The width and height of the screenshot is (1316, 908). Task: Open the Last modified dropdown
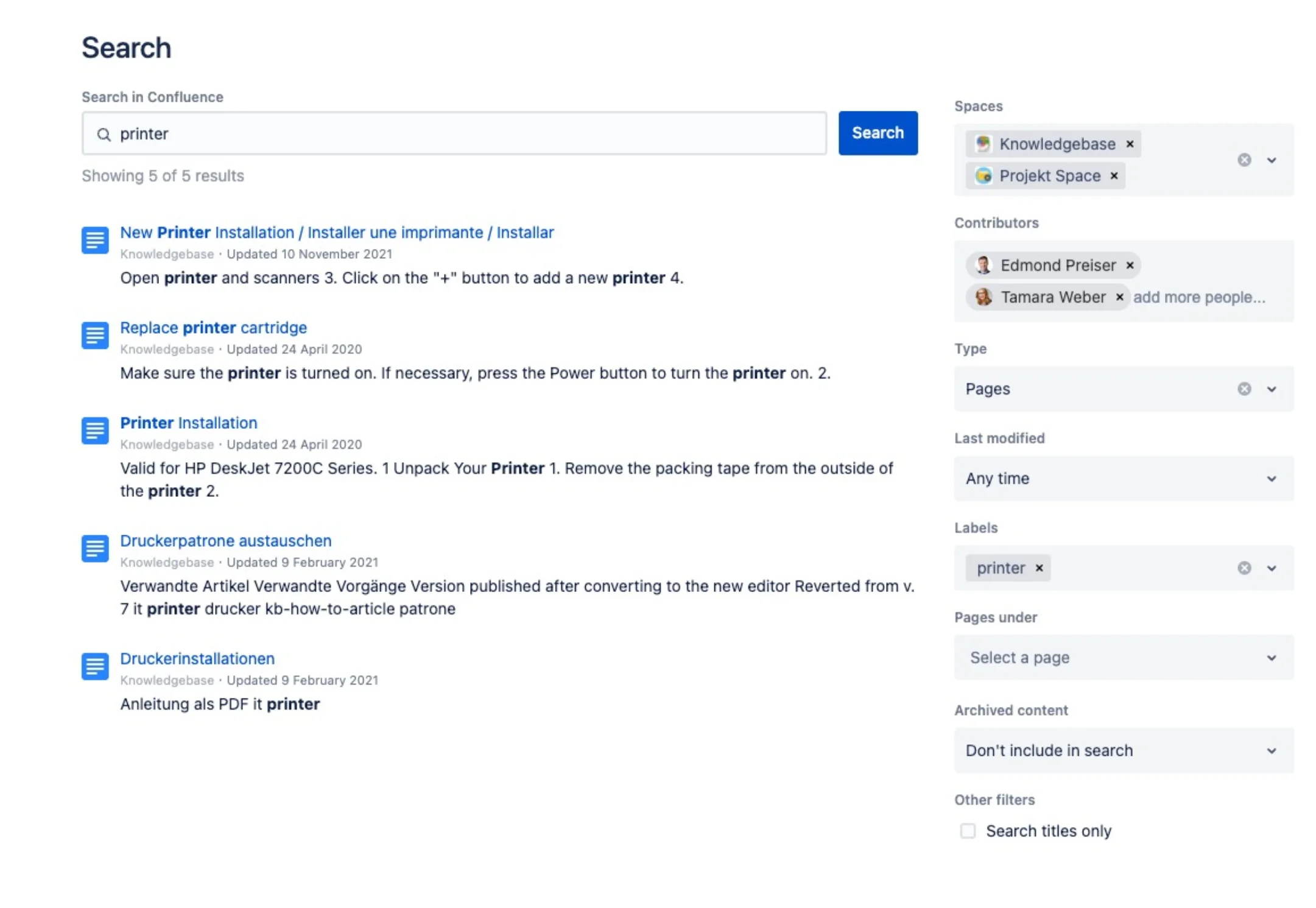pyautogui.click(x=1124, y=479)
